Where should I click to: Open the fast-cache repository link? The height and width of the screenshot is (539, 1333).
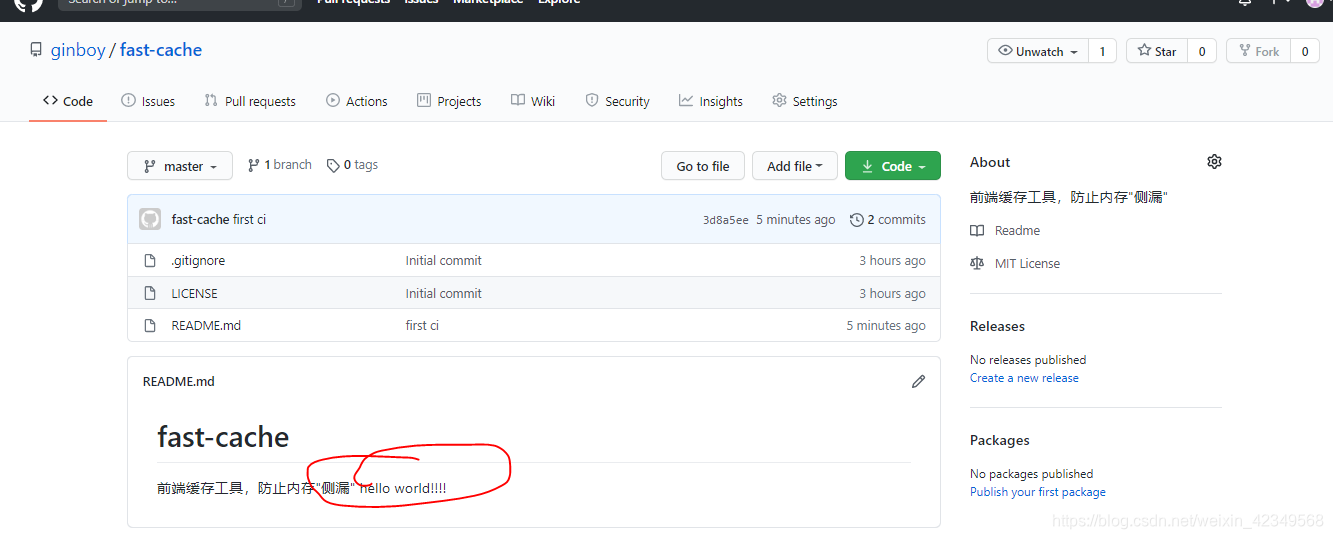[x=161, y=50]
